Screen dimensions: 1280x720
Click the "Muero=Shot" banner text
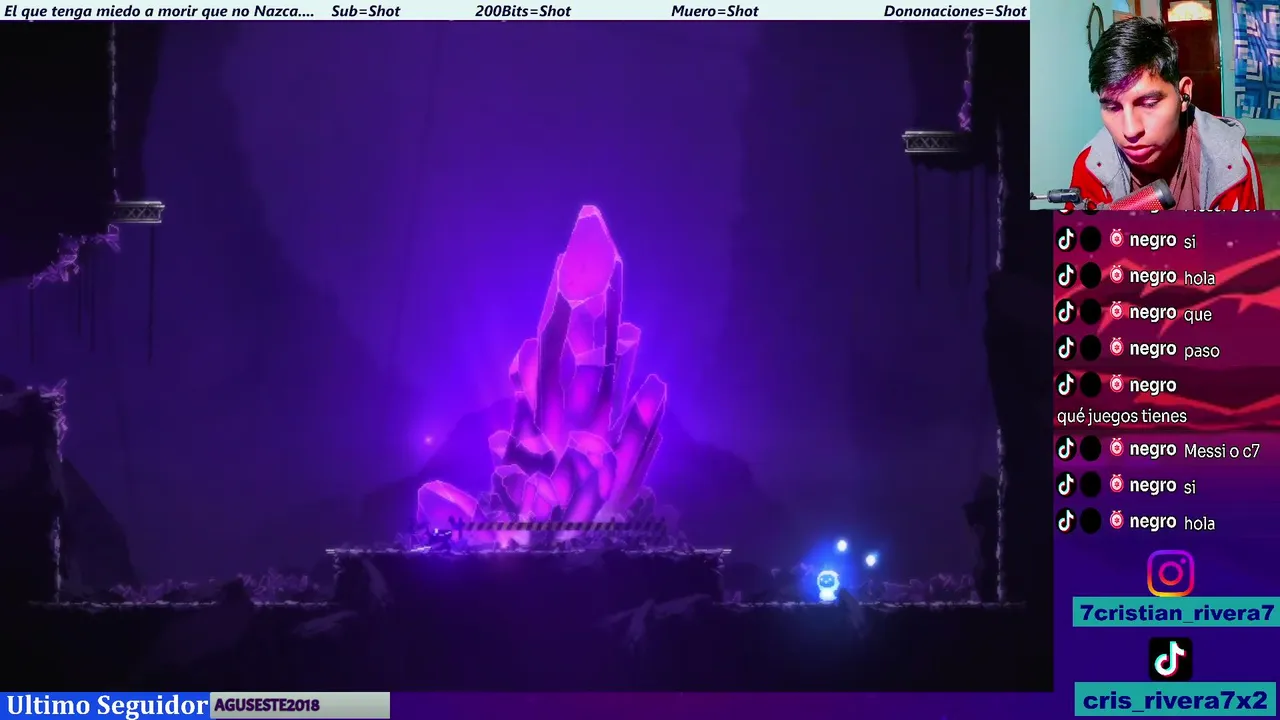point(715,11)
